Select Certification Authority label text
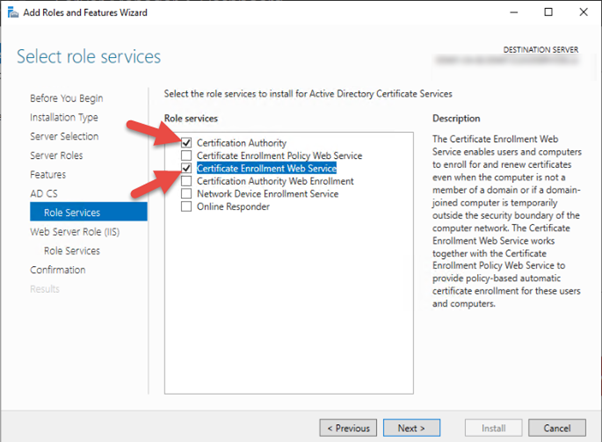The width and height of the screenshot is (602, 442). pyautogui.click(x=241, y=143)
